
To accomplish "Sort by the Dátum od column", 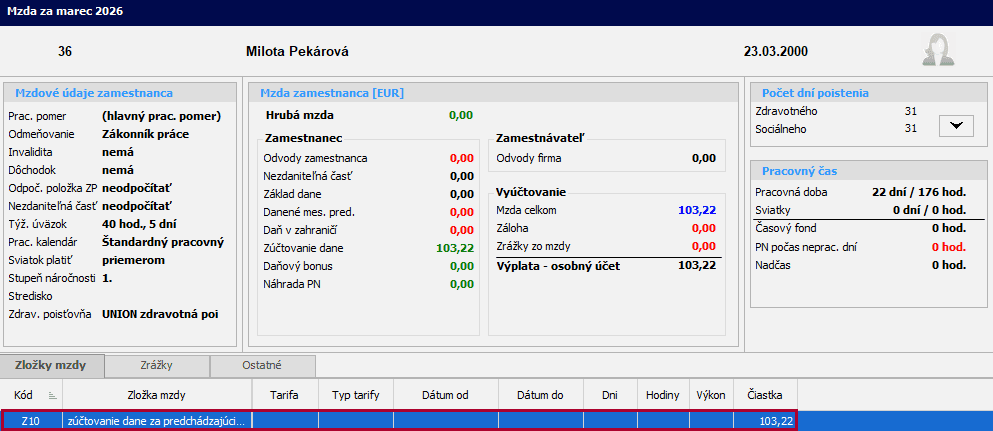I will coord(445,395).
